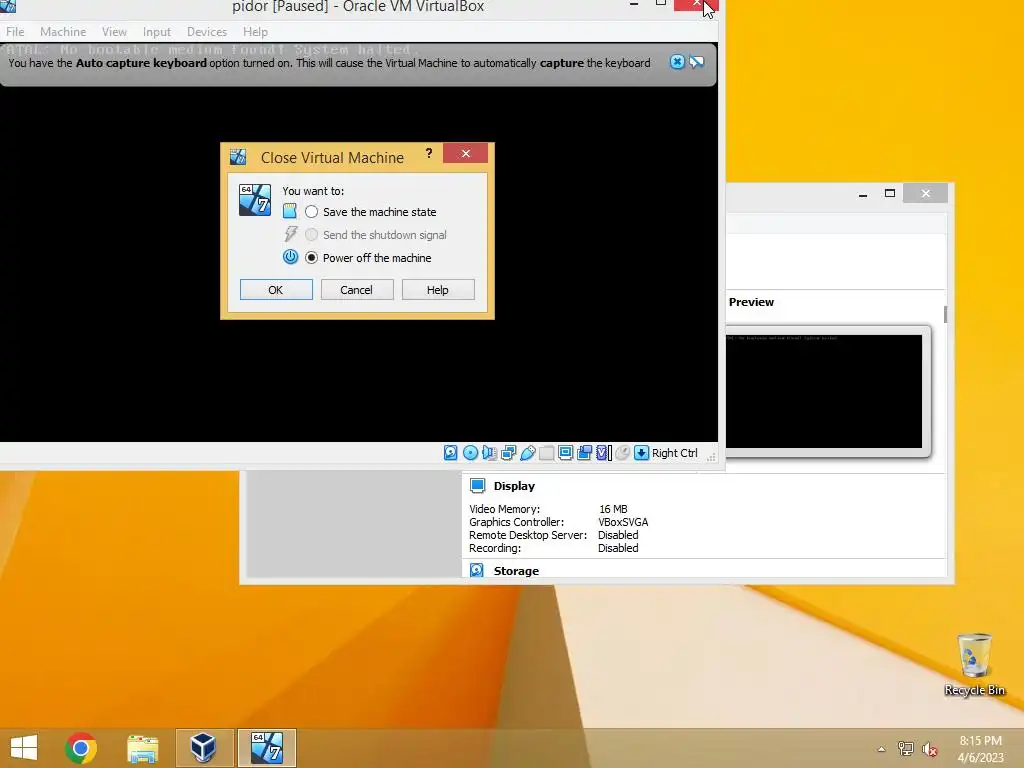Open the View menu
1024x768 pixels.
114,31
